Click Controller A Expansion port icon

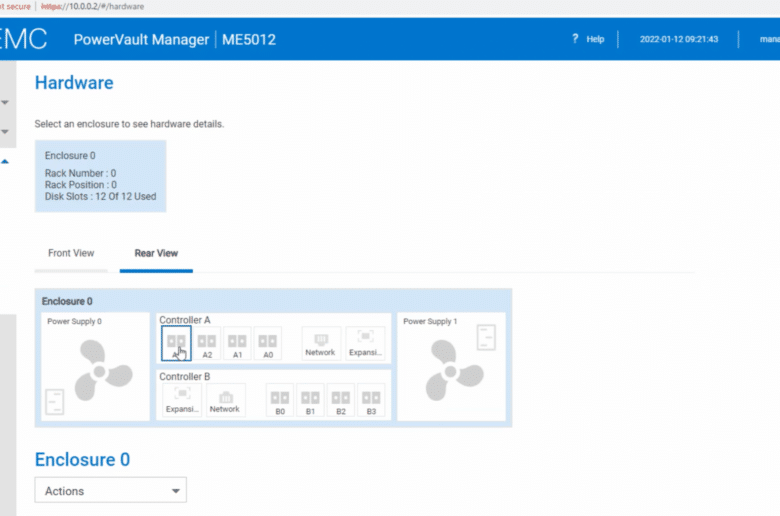tap(365, 343)
